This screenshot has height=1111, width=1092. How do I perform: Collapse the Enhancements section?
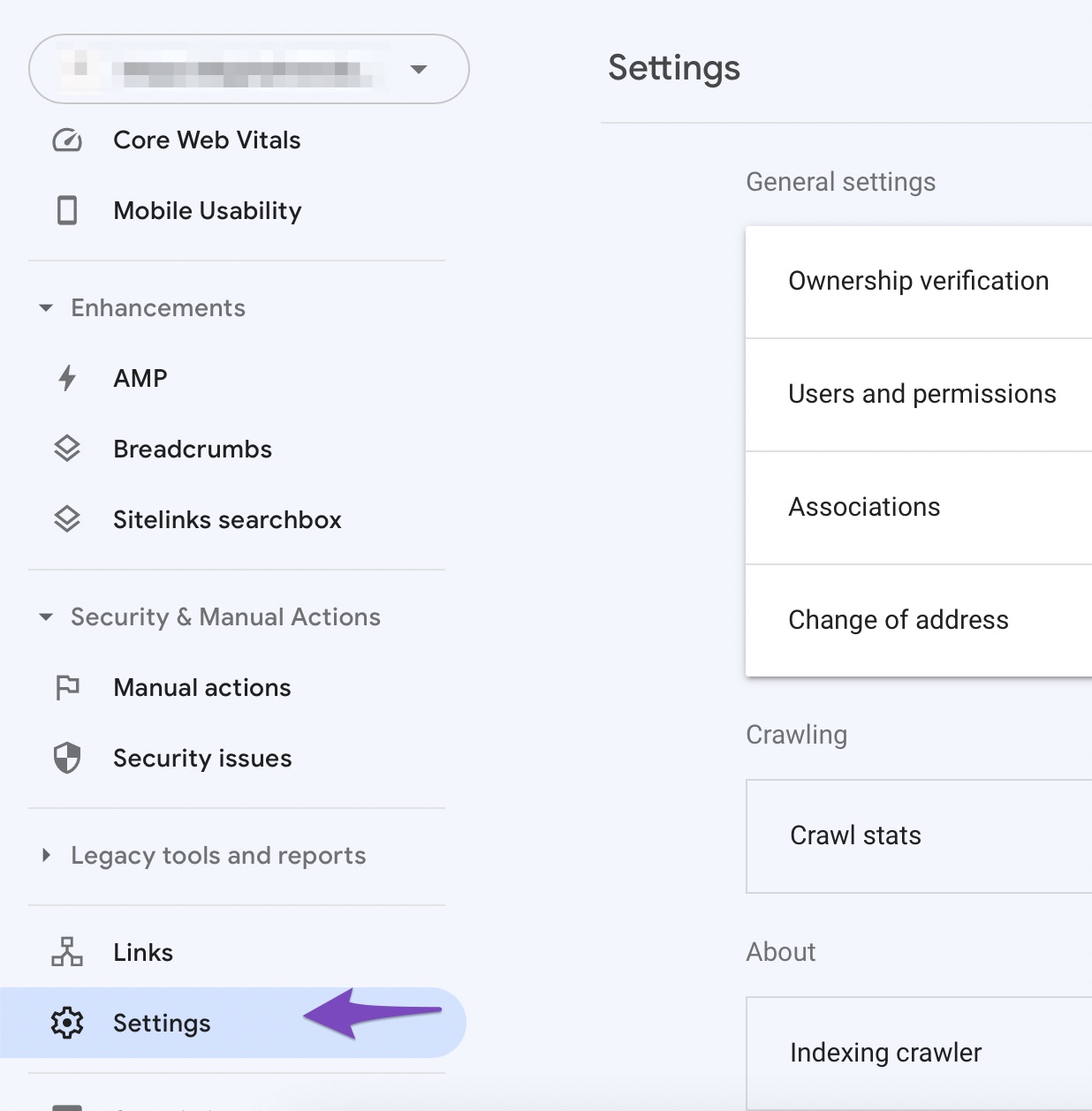coord(46,307)
